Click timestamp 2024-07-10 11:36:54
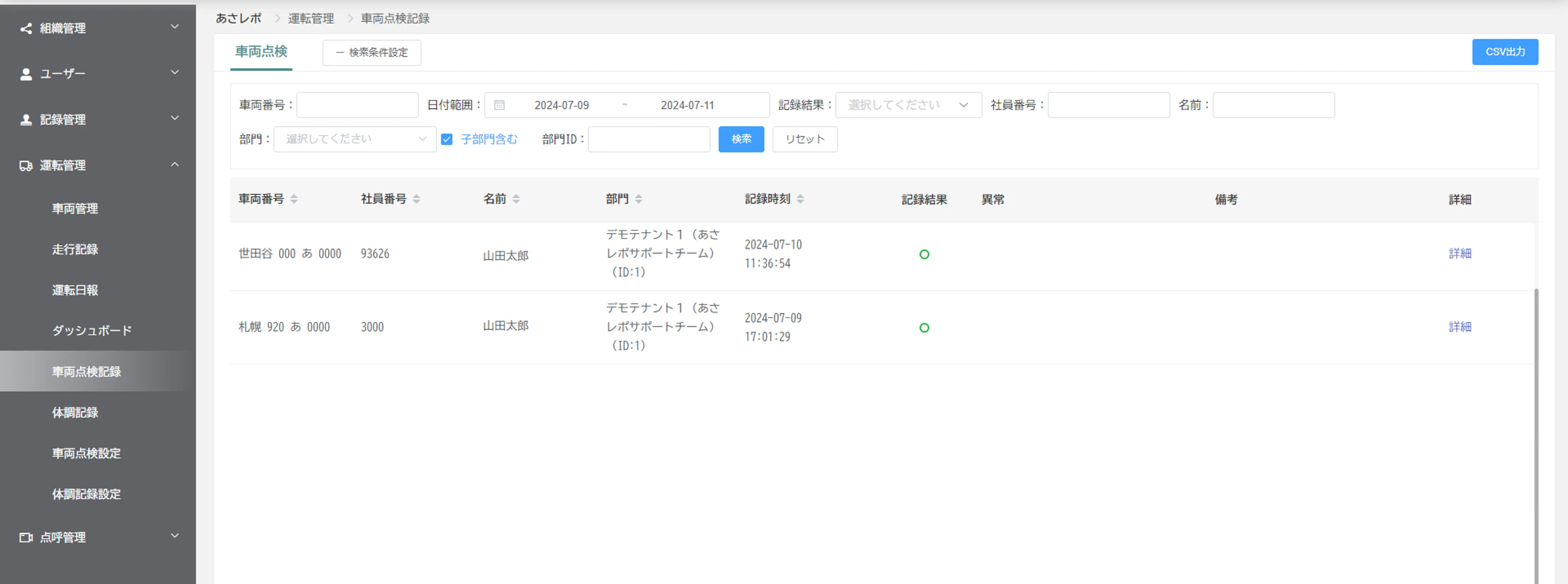The width and height of the screenshot is (1568, 584). [x=773, y=254]
